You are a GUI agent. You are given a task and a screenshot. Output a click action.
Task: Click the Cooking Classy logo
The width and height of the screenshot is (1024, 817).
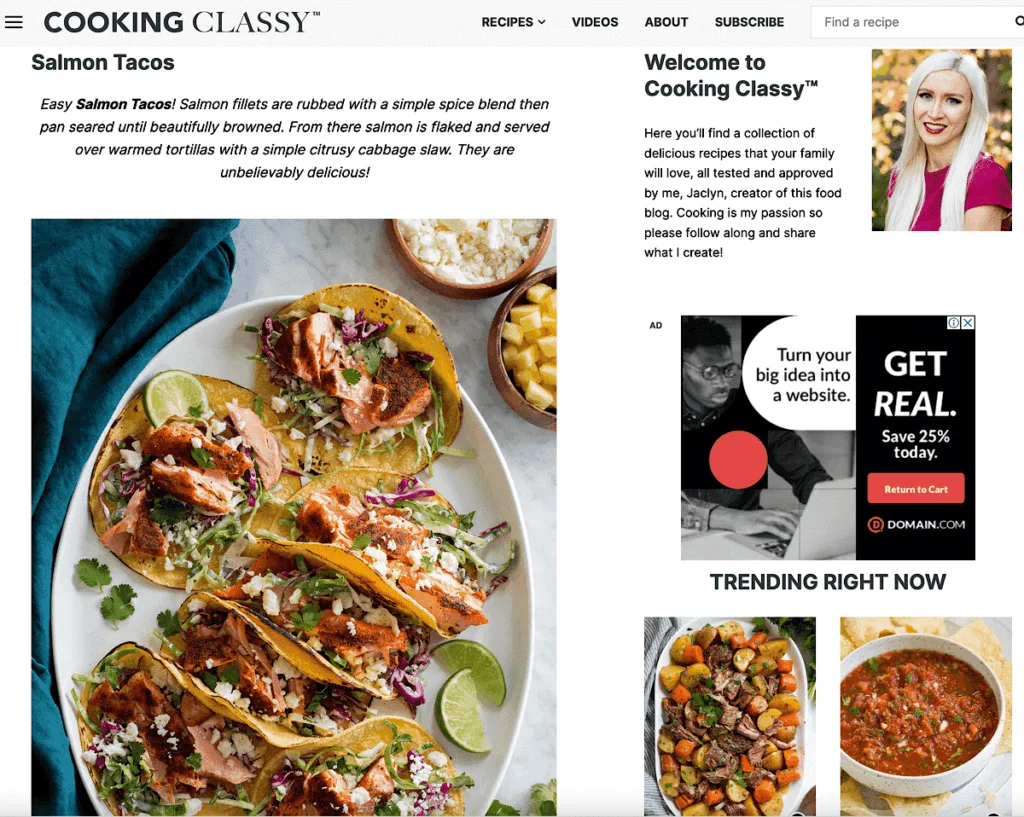pos(182,22)
